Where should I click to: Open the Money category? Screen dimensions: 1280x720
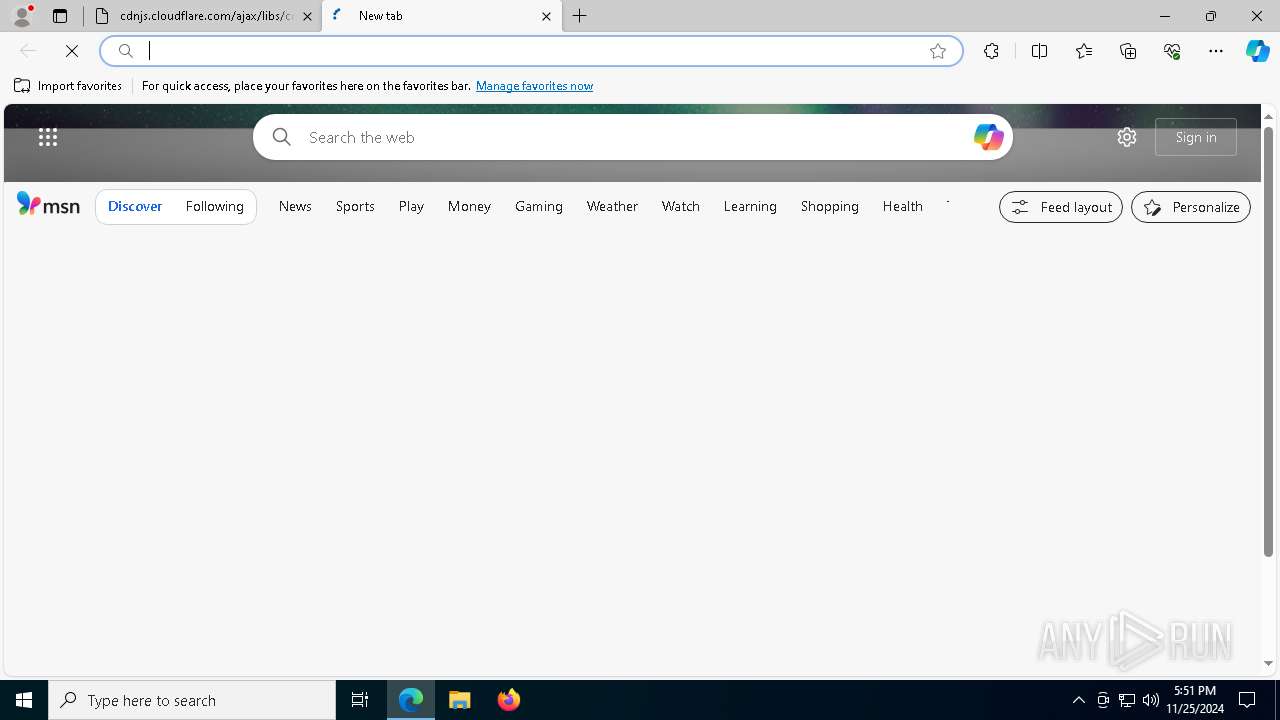469,206
